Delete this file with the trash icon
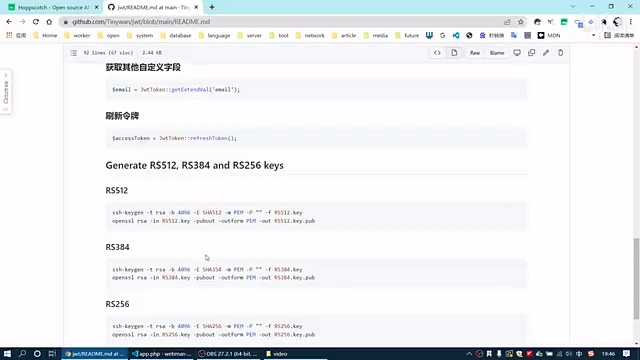The height and width of the screenshot is (360, 640). (560, 53)
